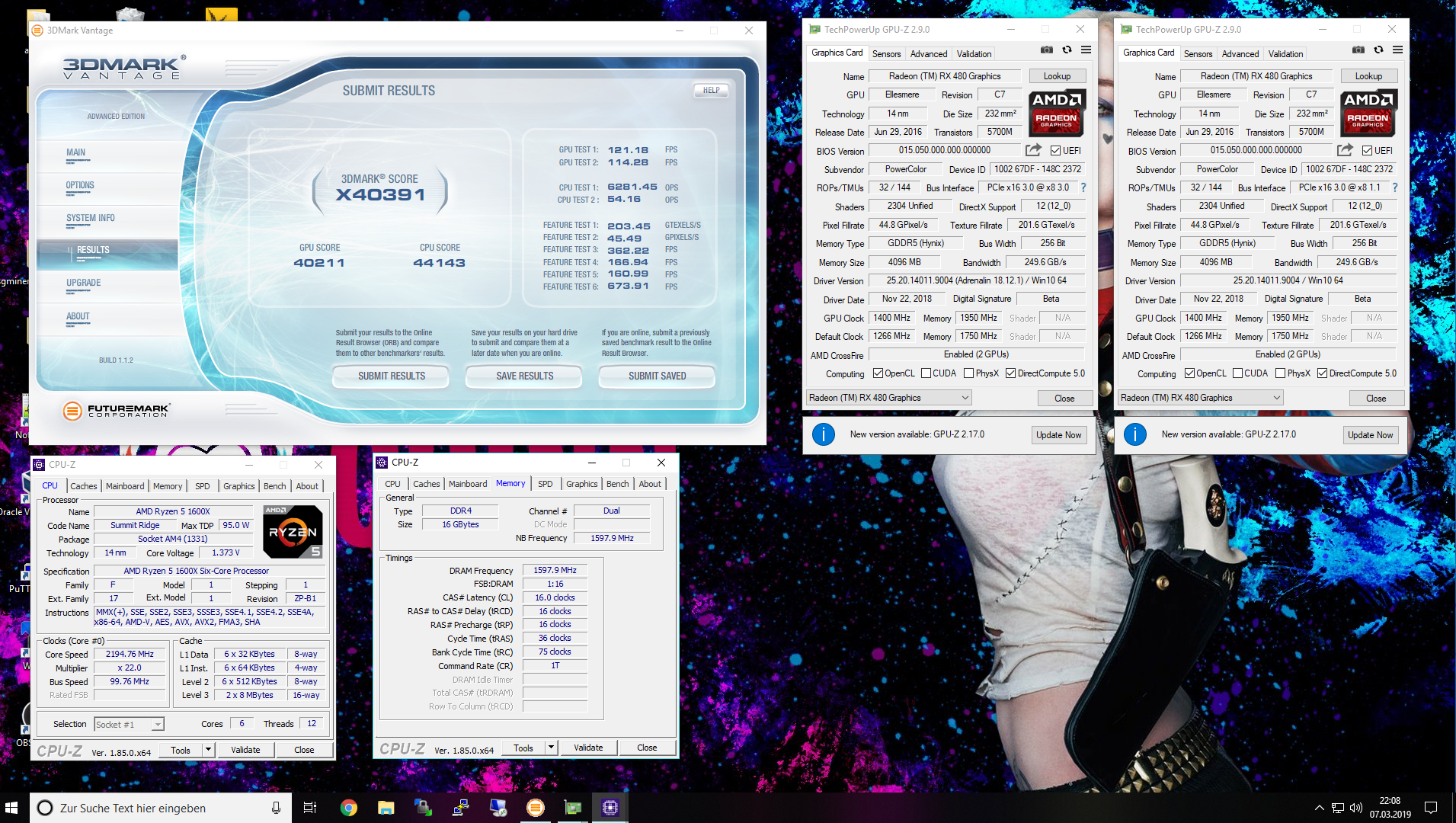Switch to Sensors tab in left GPU-Z
Screen dimensions: 1456x823
coord(886,54)
